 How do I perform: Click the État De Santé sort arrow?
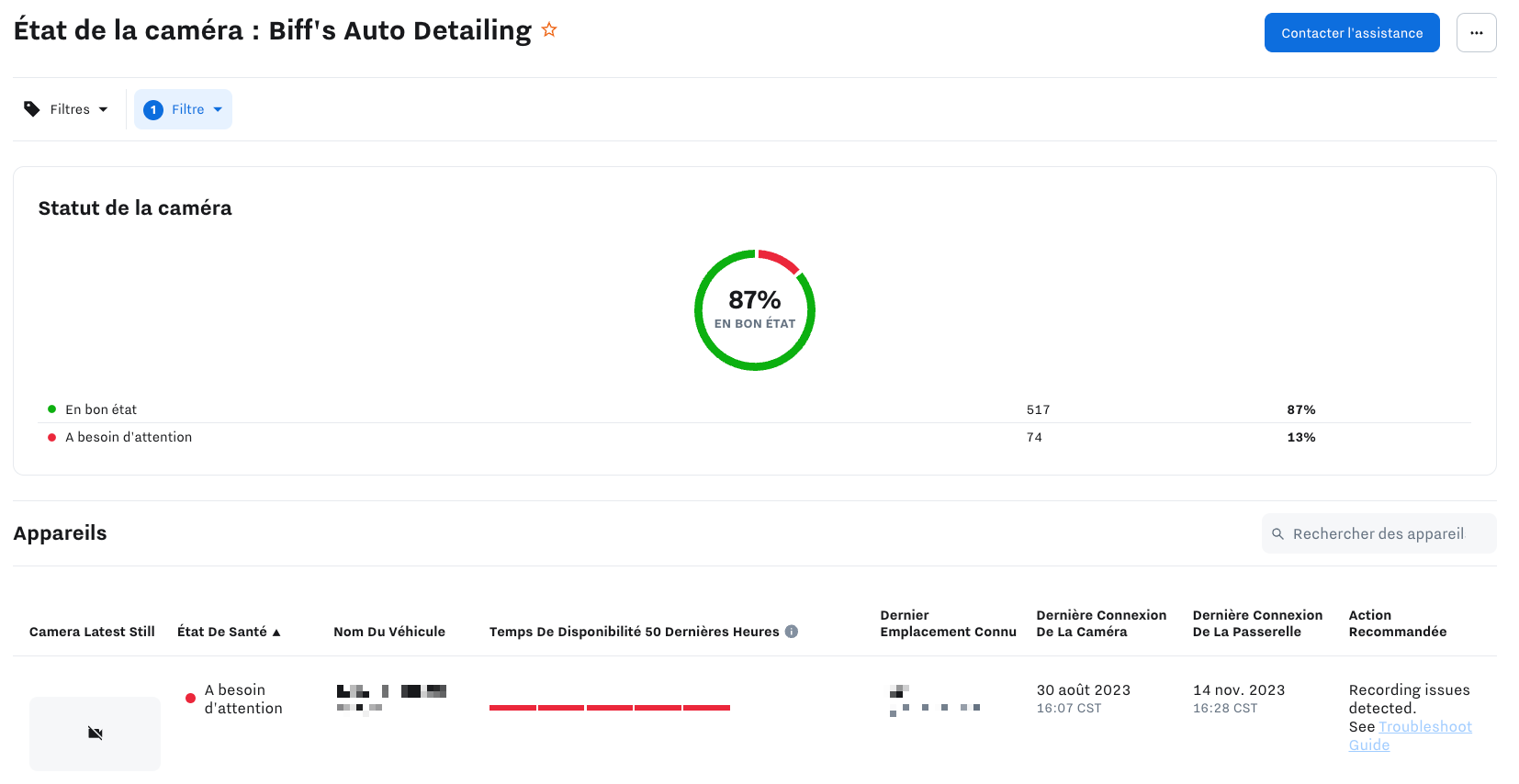click(276, 633)
